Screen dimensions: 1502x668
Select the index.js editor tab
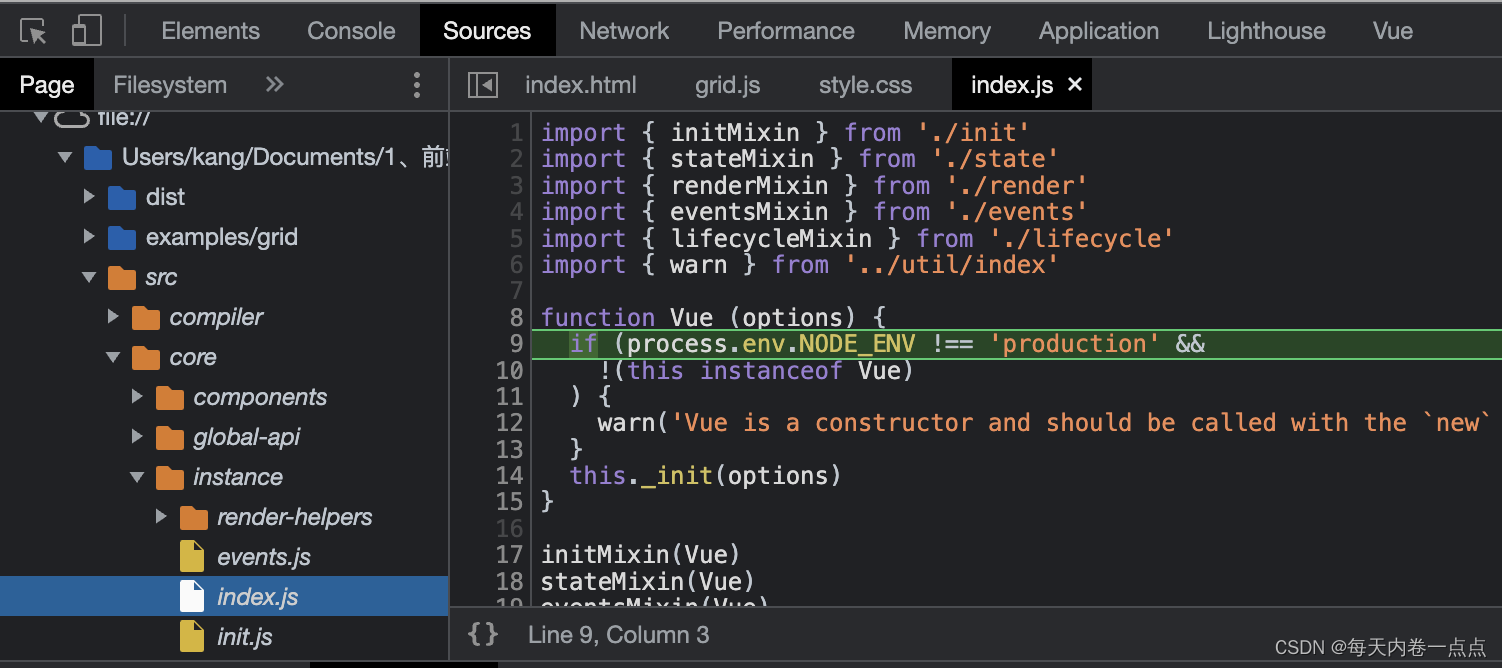click(x=1012, y=85)
